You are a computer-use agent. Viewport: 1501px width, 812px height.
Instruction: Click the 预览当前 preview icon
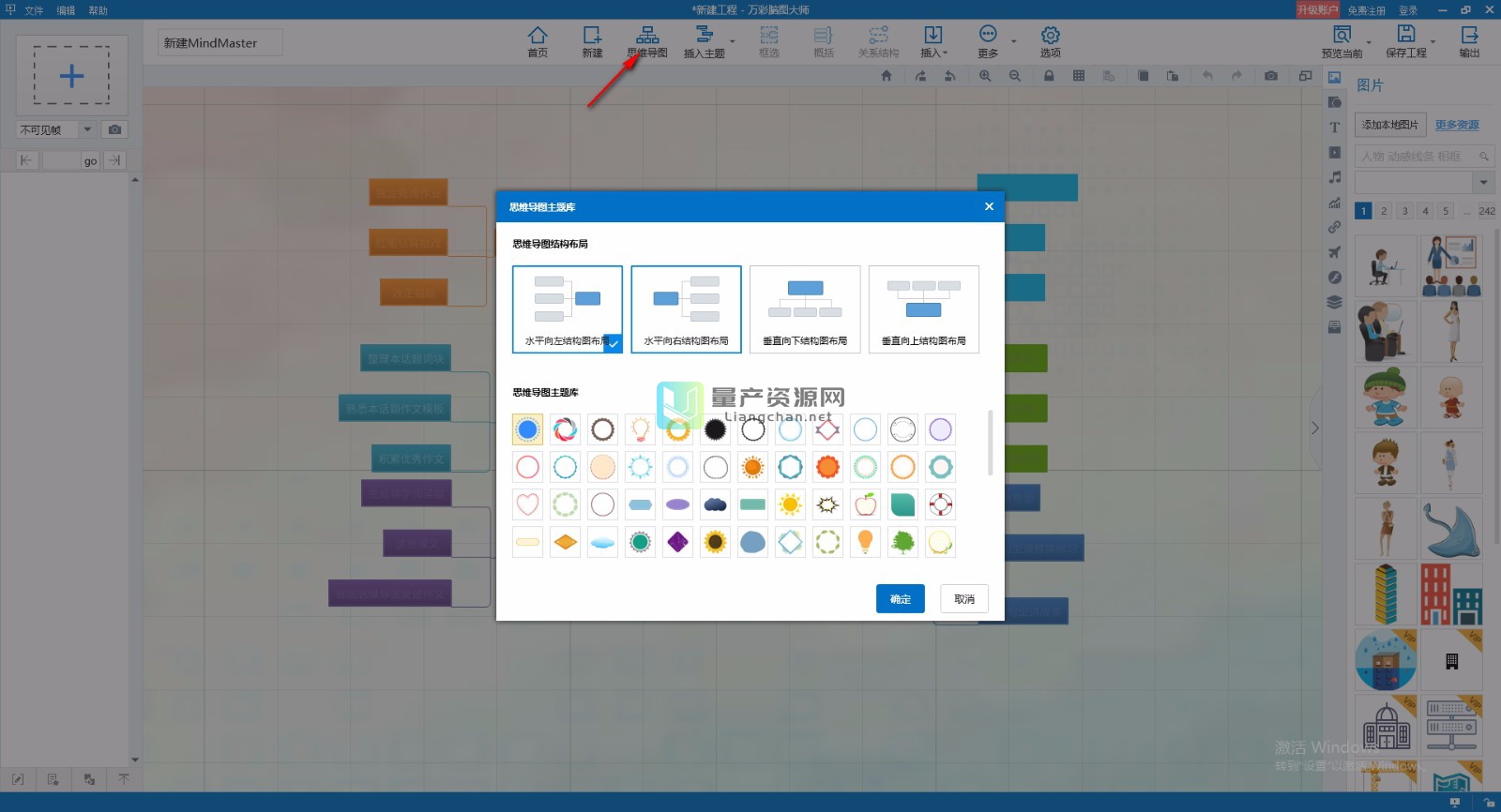pos(1342,41)
